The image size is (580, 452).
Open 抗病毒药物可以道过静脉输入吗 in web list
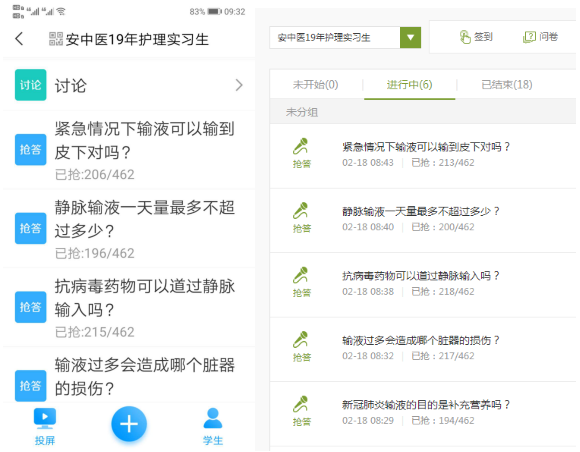pos(421,276)
